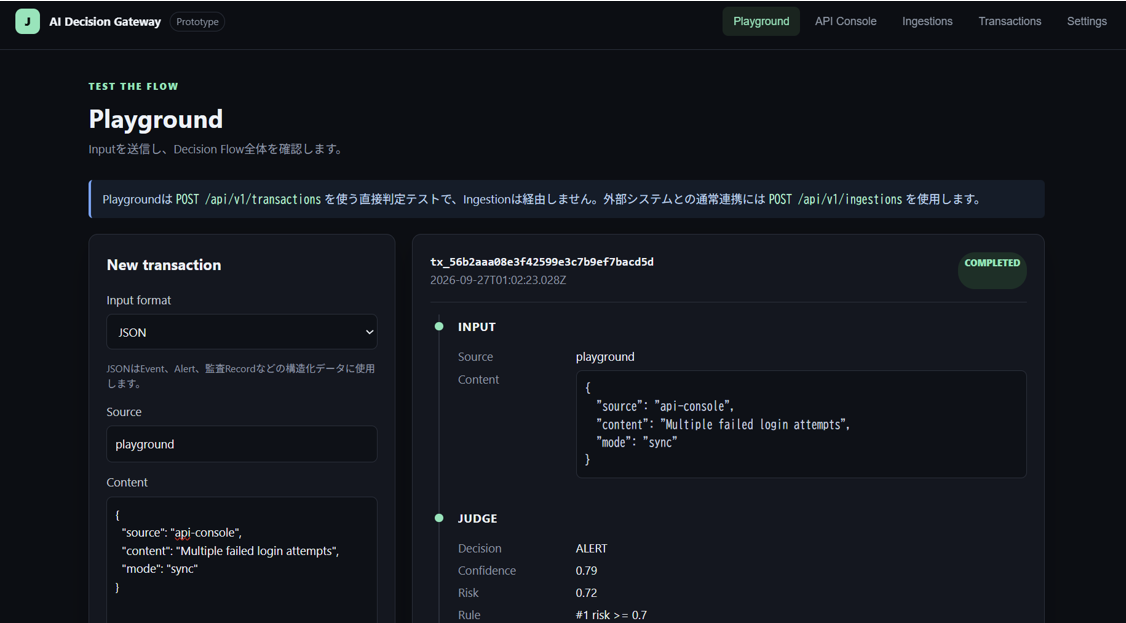This screenshot has height=623, width=1126.
Task: Expand the Input format JSON dropdown
Action: pos(242,332)
